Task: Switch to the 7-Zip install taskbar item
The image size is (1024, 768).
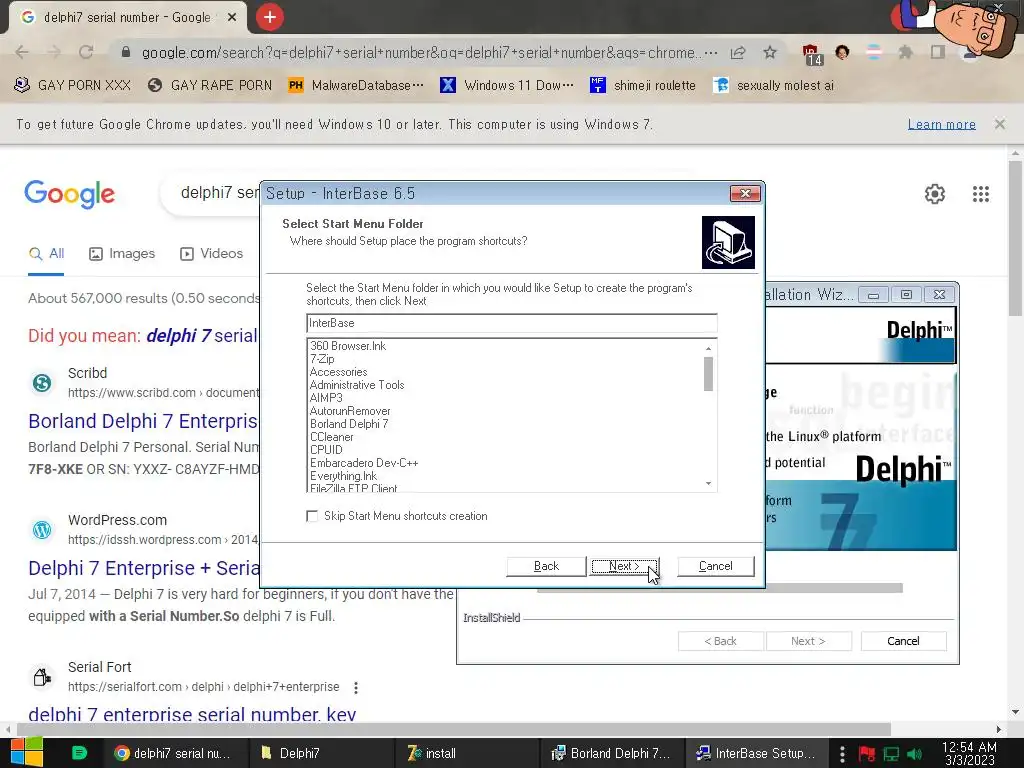Action: coord(466,753)
